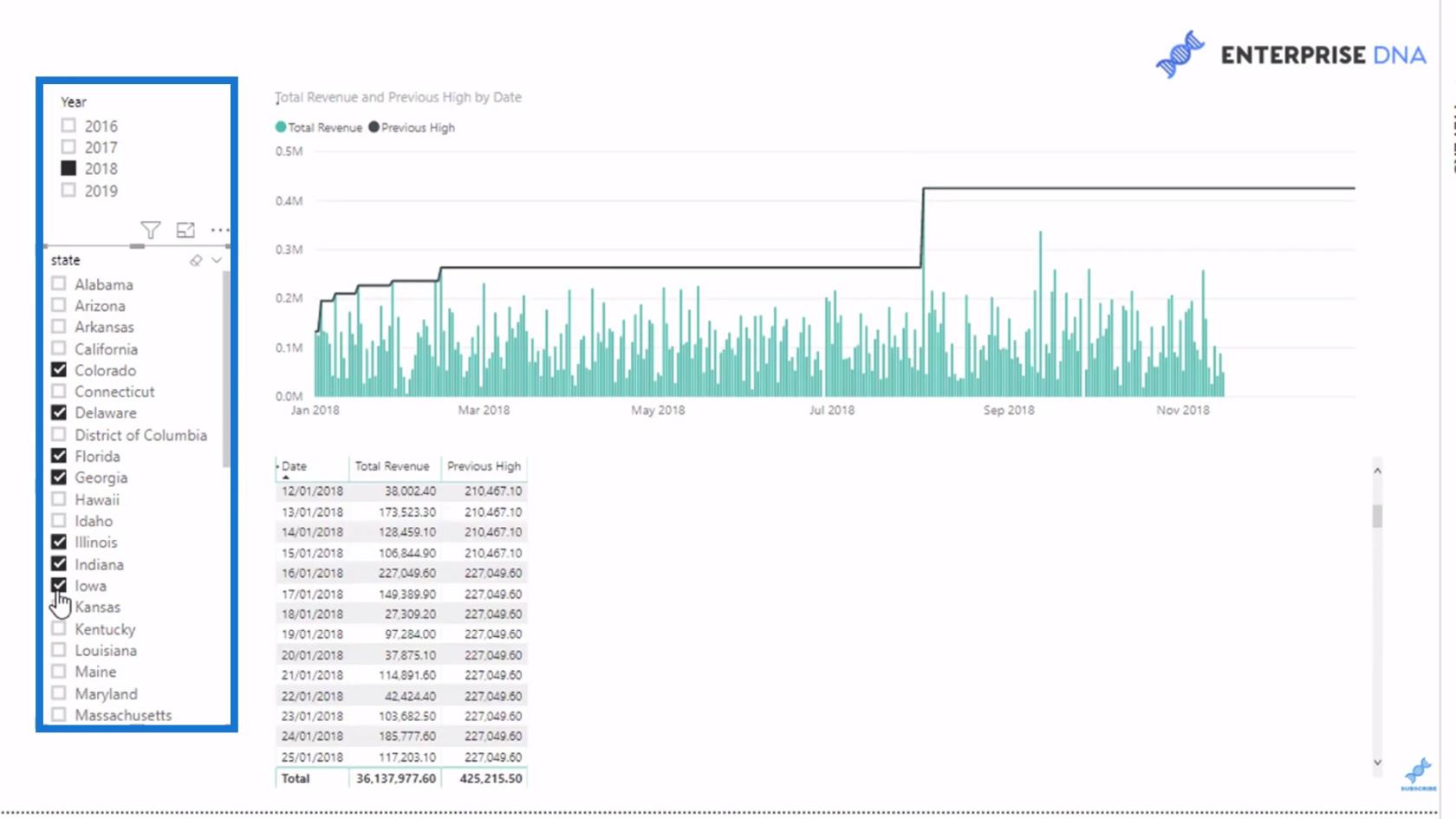
Task: Check the Alabama state checkbox
Action: click(x=59, y=283)
